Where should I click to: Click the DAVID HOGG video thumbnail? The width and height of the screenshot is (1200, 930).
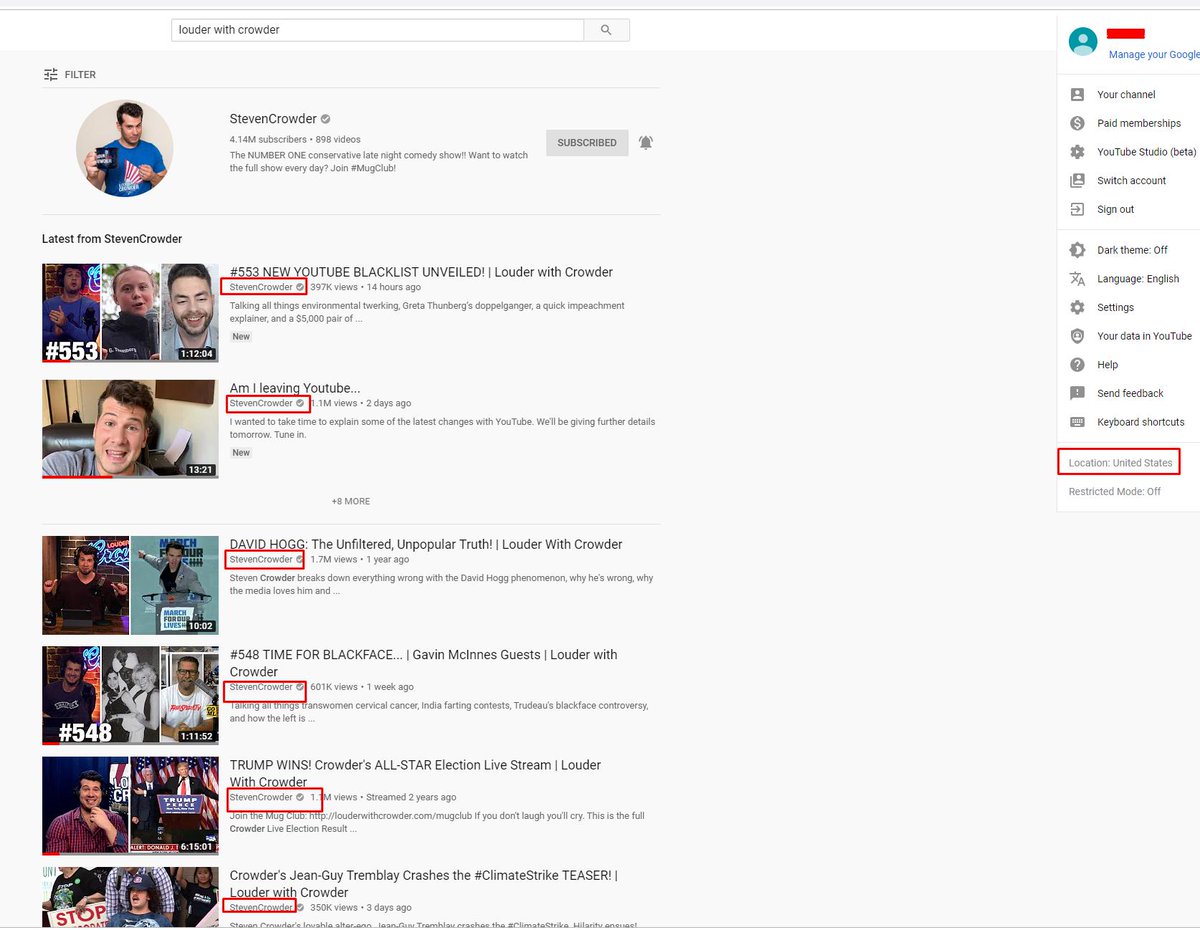[130, 585]
